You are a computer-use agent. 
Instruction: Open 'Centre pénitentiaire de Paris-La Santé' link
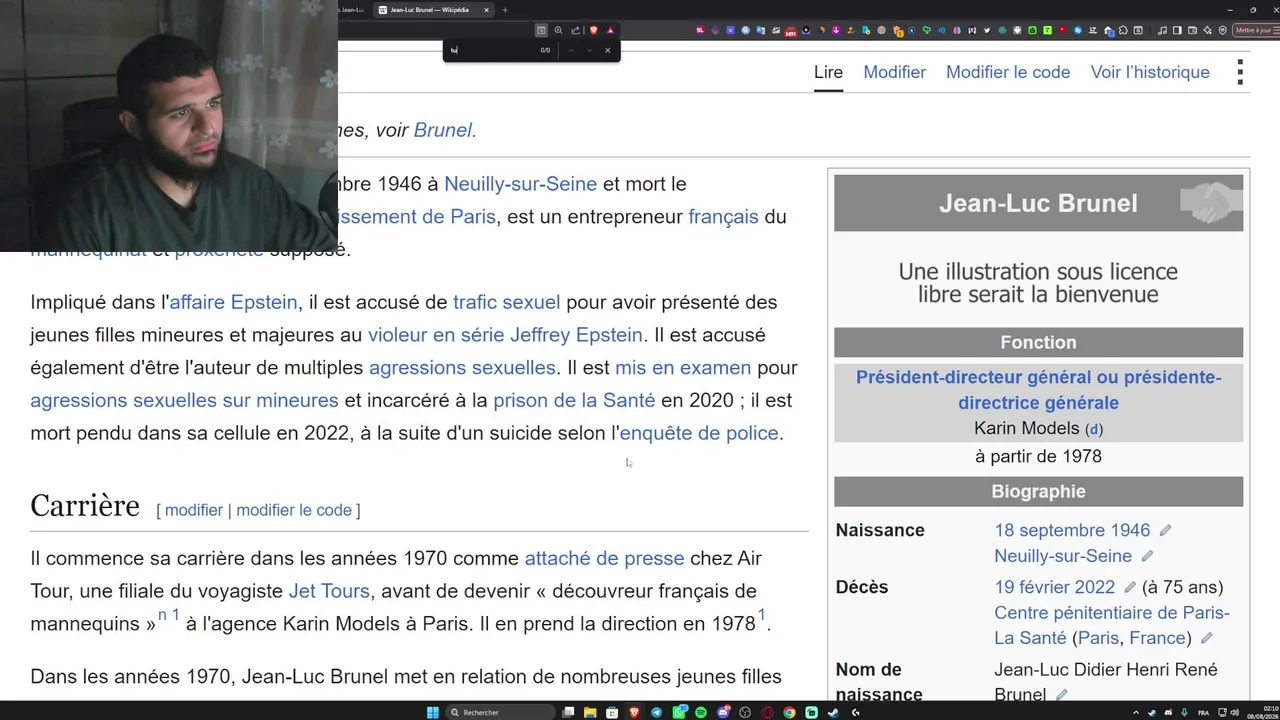(x=1112, y=625)
